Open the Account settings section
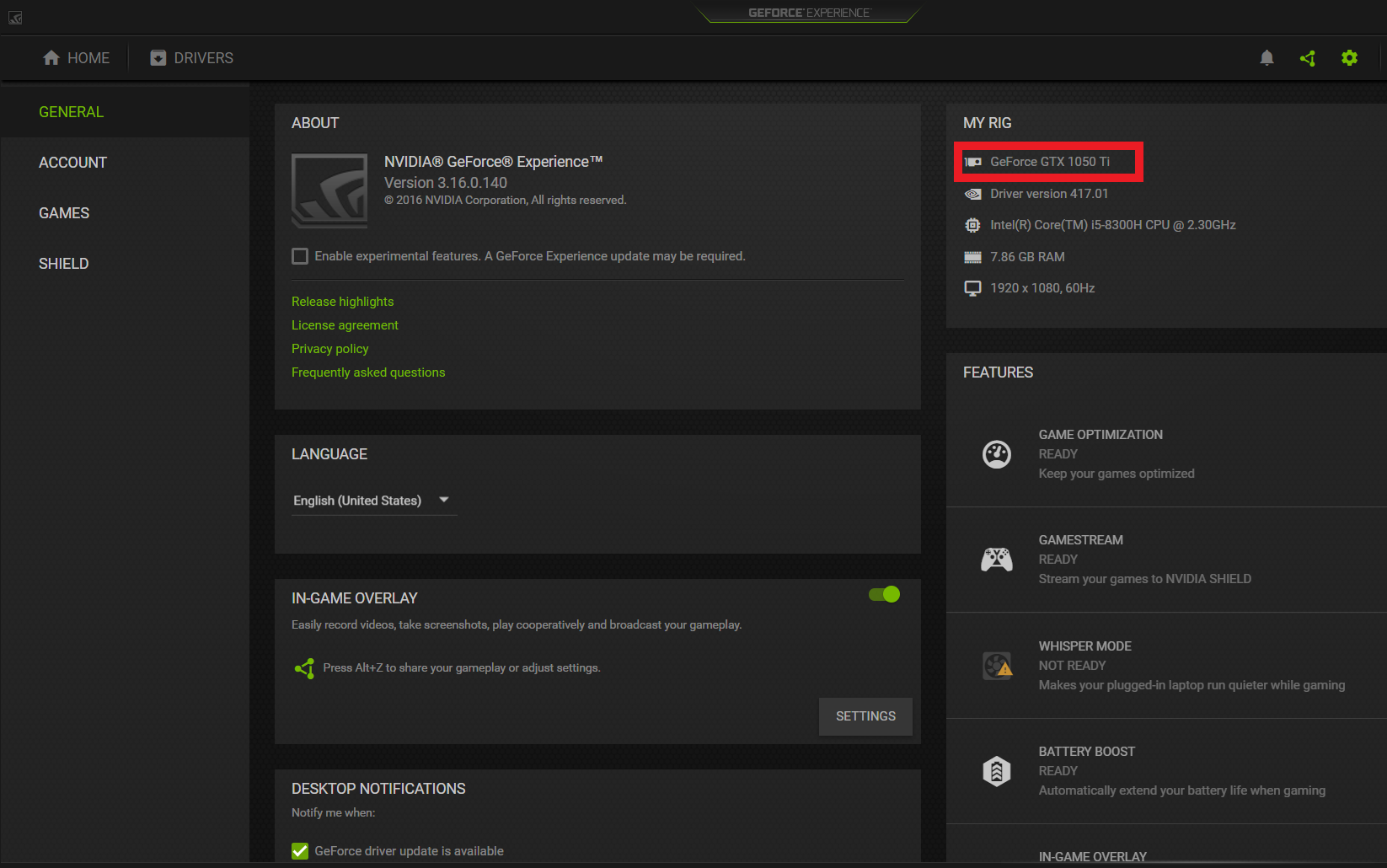 (x=125, y=163)
